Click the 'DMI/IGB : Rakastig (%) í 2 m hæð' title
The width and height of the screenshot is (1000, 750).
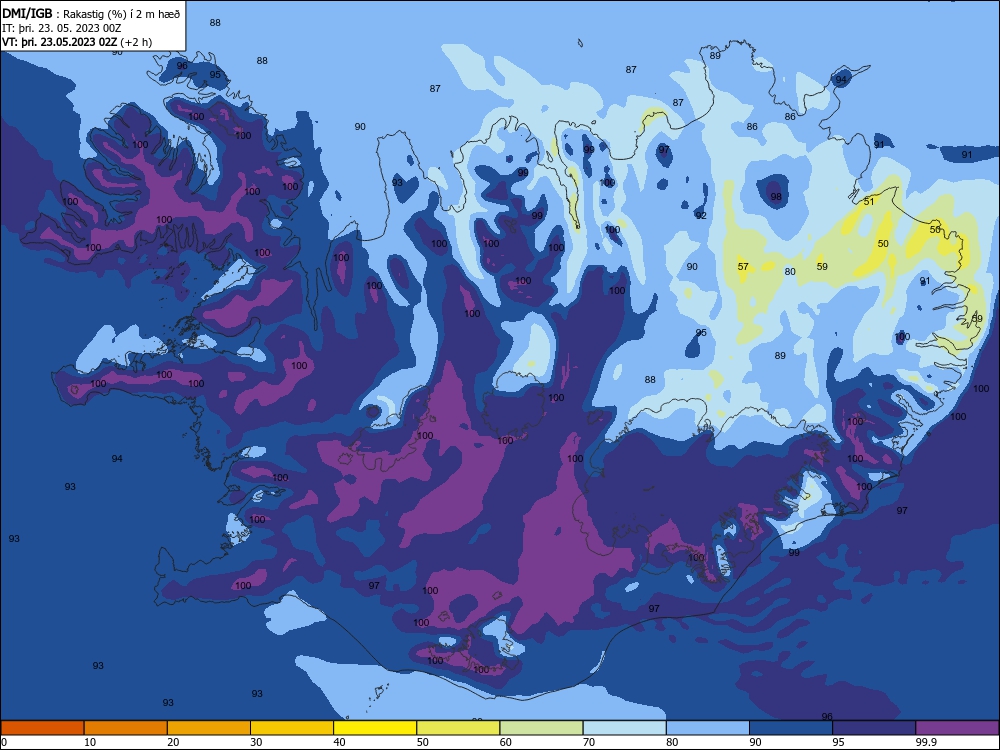click(x=92, y=13)
